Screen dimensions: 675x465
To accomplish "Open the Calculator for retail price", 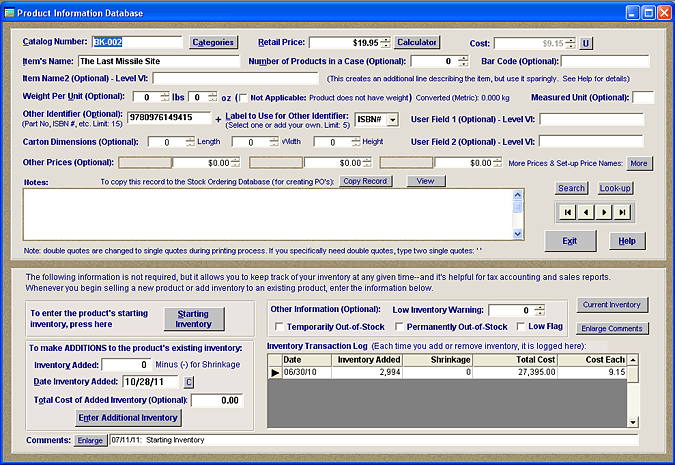I will point(417,43).
